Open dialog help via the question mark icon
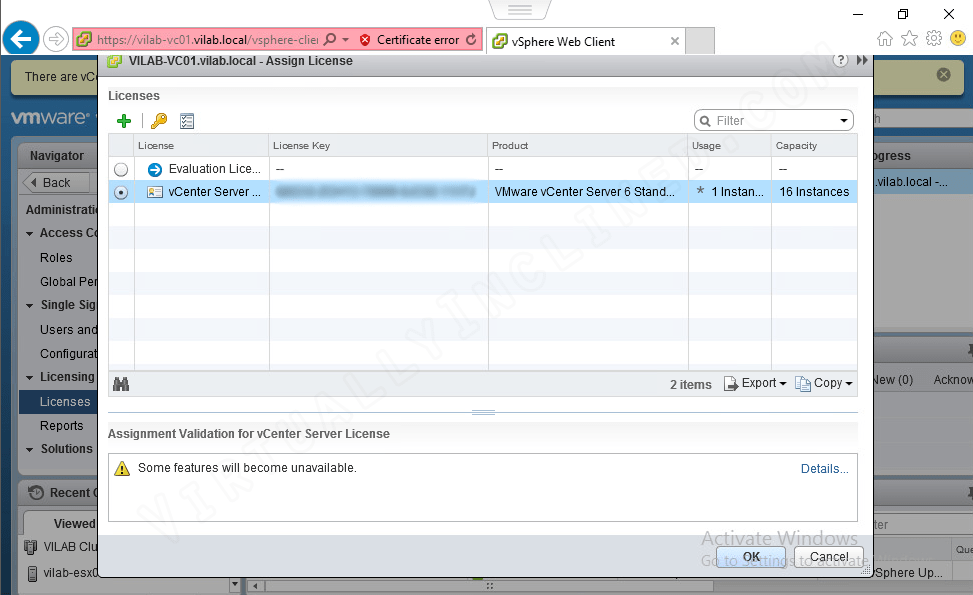The width and height of the screenshot is (973, 595). 840,59
